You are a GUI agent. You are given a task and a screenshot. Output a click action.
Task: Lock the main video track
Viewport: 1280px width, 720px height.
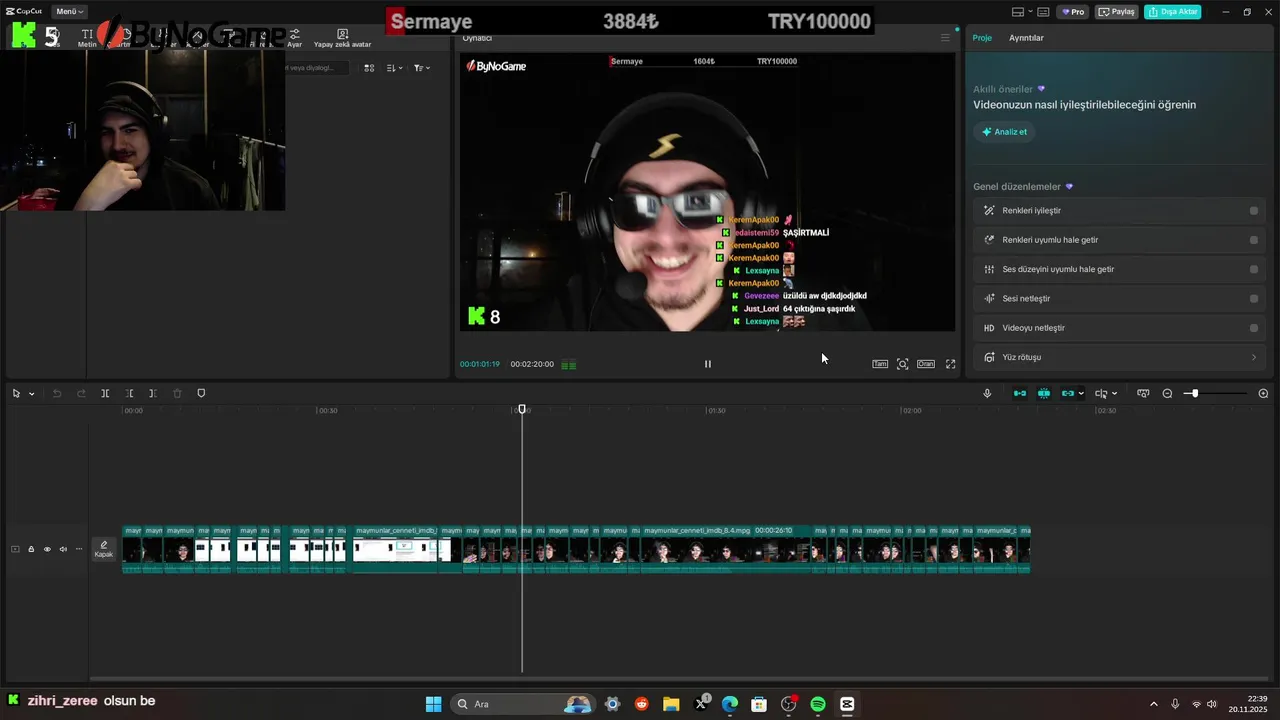tap(31, 549)
